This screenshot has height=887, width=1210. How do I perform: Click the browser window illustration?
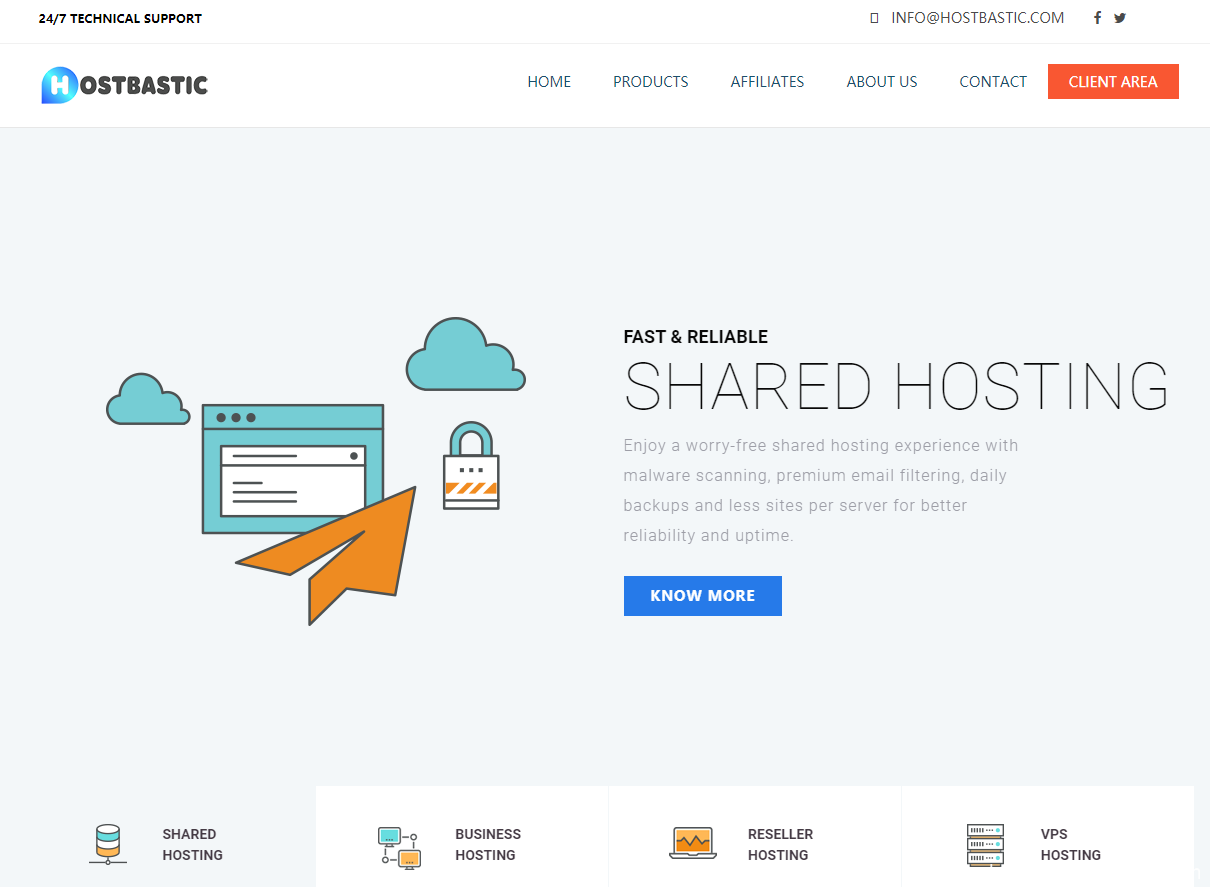pos(291,467)
